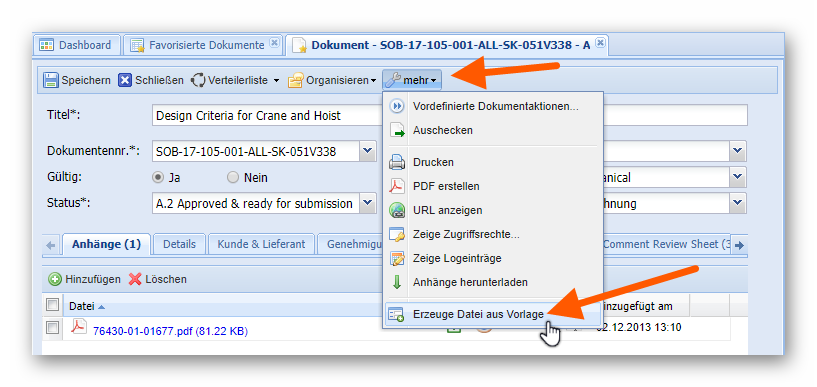
Task: Click the Schließen X icon
Action: pos(125,80)
